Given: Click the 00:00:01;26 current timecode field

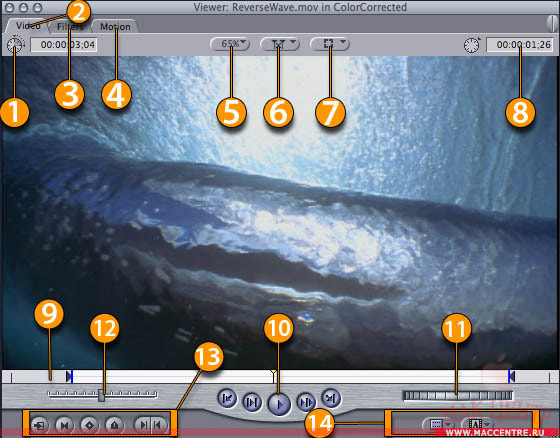Looking at the screenshot, I should pos(520,45).
